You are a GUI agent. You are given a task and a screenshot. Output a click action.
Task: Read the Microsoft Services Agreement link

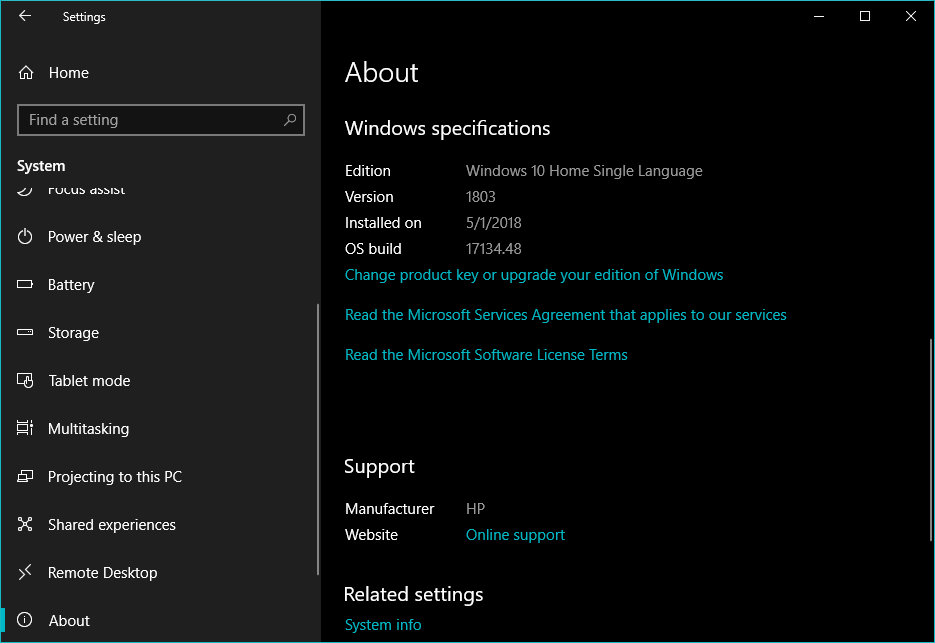tap(565, 315)
